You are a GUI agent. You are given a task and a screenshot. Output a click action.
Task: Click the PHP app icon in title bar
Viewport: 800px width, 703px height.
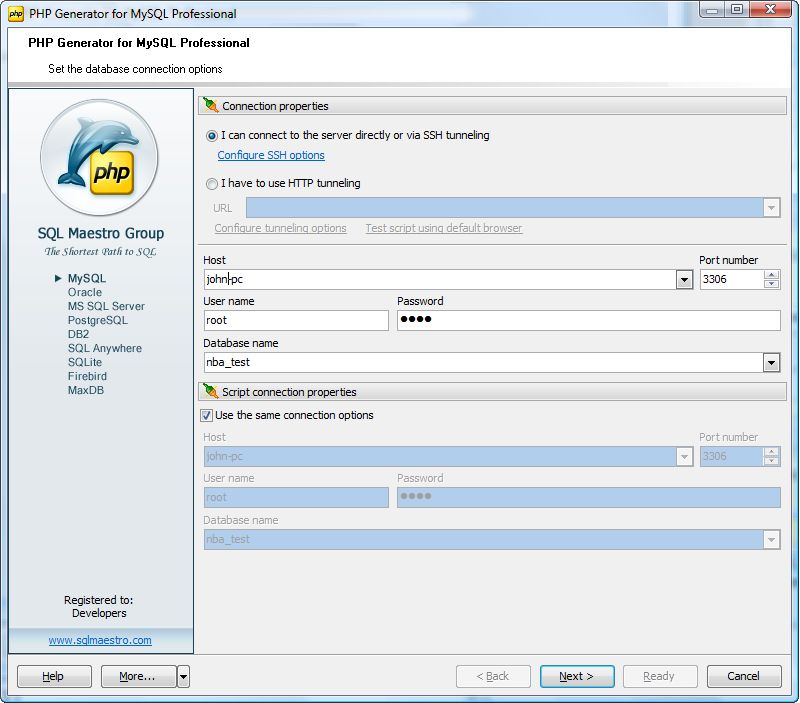tap(16, 14)
